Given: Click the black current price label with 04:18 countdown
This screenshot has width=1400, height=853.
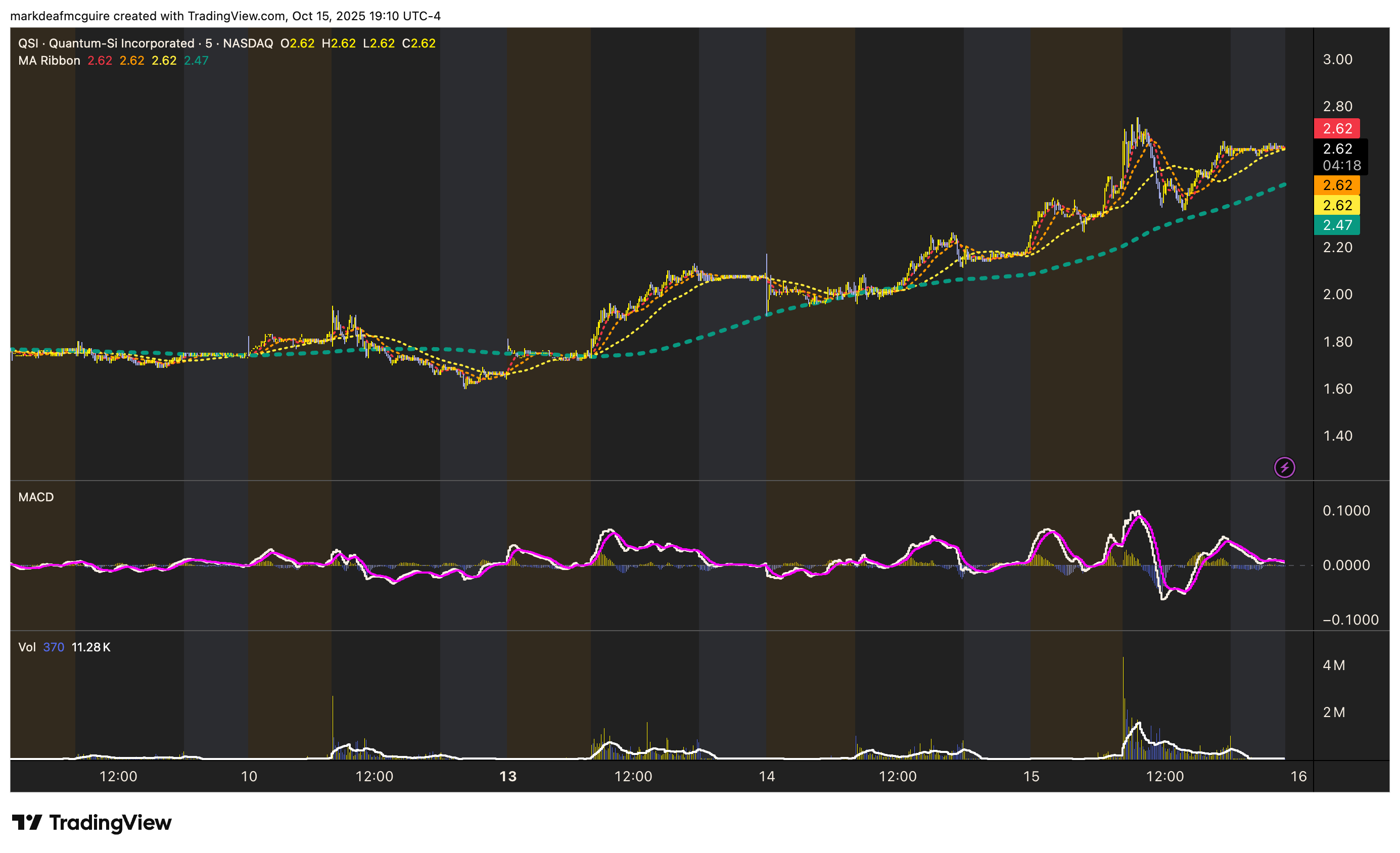Looking at the screenshot, I should pyautogui.click(x=1340, y=157).
